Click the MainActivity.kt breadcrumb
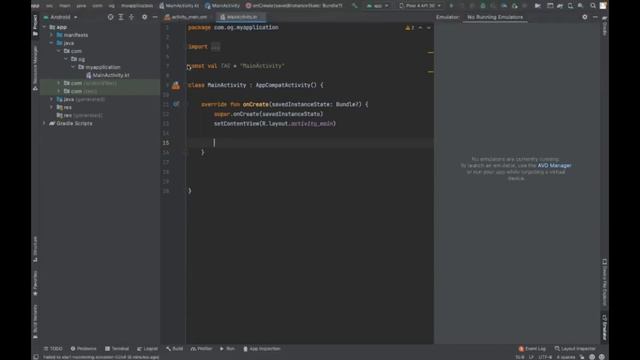Viewport: 640px width, 360px height. click(179, 6)
